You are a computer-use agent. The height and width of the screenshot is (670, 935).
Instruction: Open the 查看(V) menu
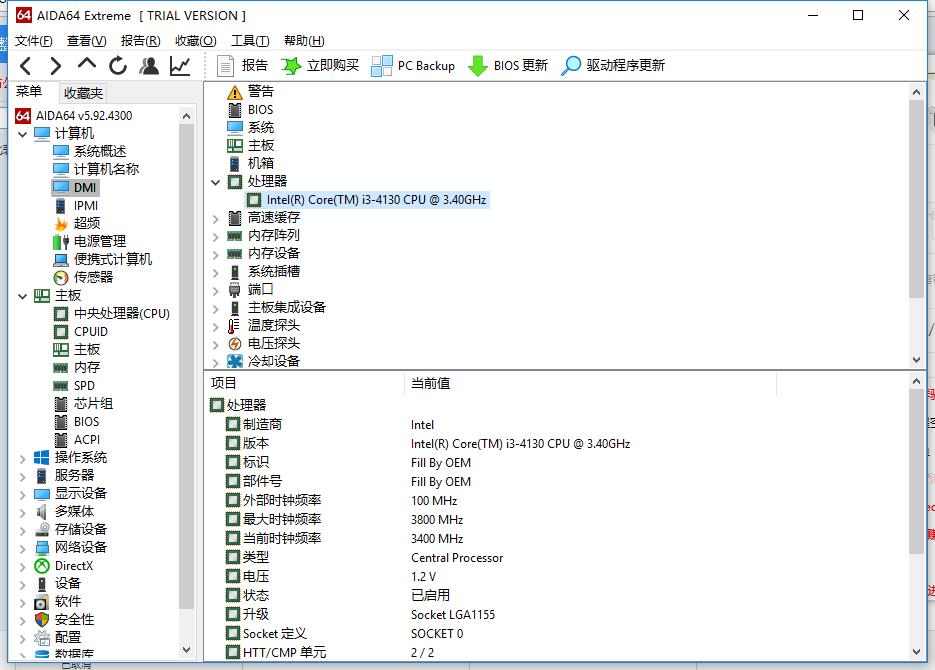pos(86,41)
